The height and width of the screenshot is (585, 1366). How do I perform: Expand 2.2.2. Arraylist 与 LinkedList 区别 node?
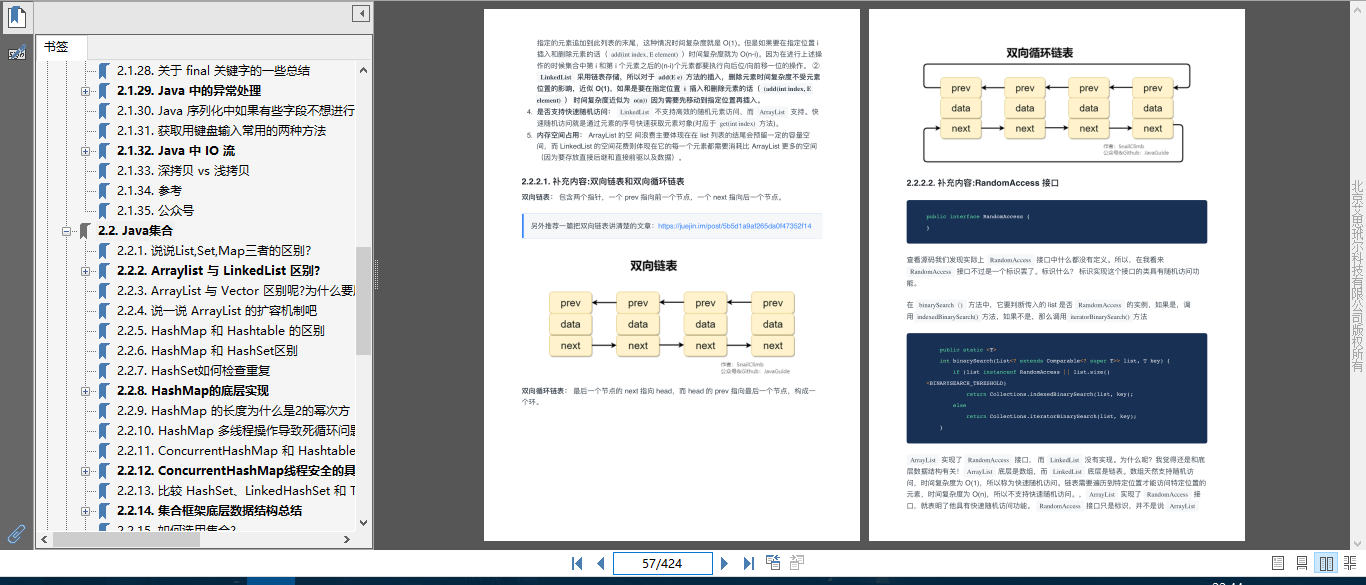[87, 271]
